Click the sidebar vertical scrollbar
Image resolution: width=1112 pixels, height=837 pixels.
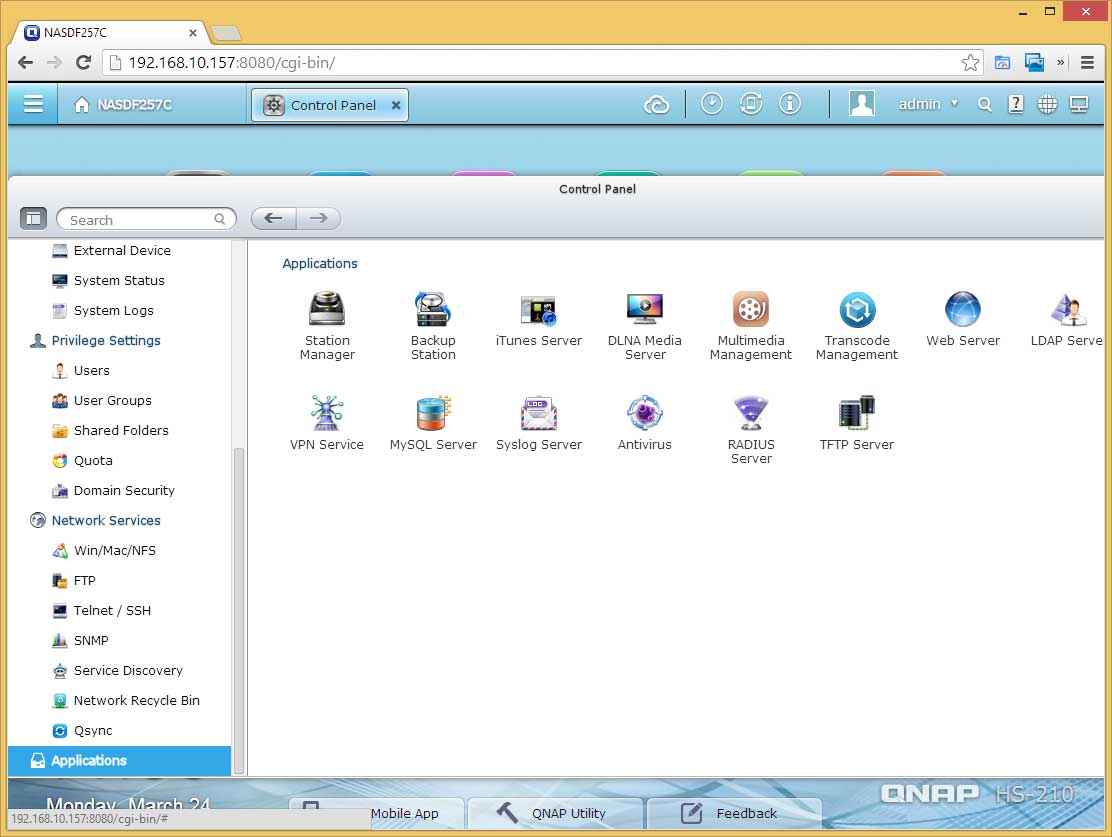(239, 610)
